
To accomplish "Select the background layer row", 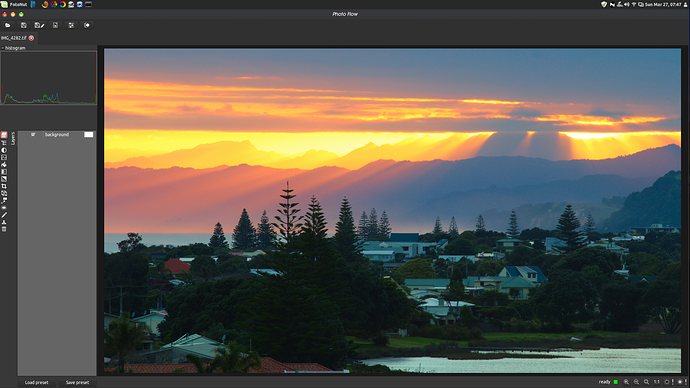I will [x=57, y=135].
